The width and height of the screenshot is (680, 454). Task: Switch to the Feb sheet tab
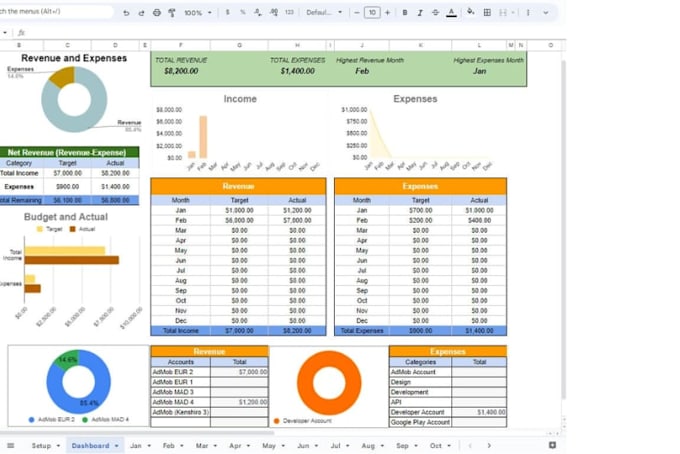tap(168, 445)
